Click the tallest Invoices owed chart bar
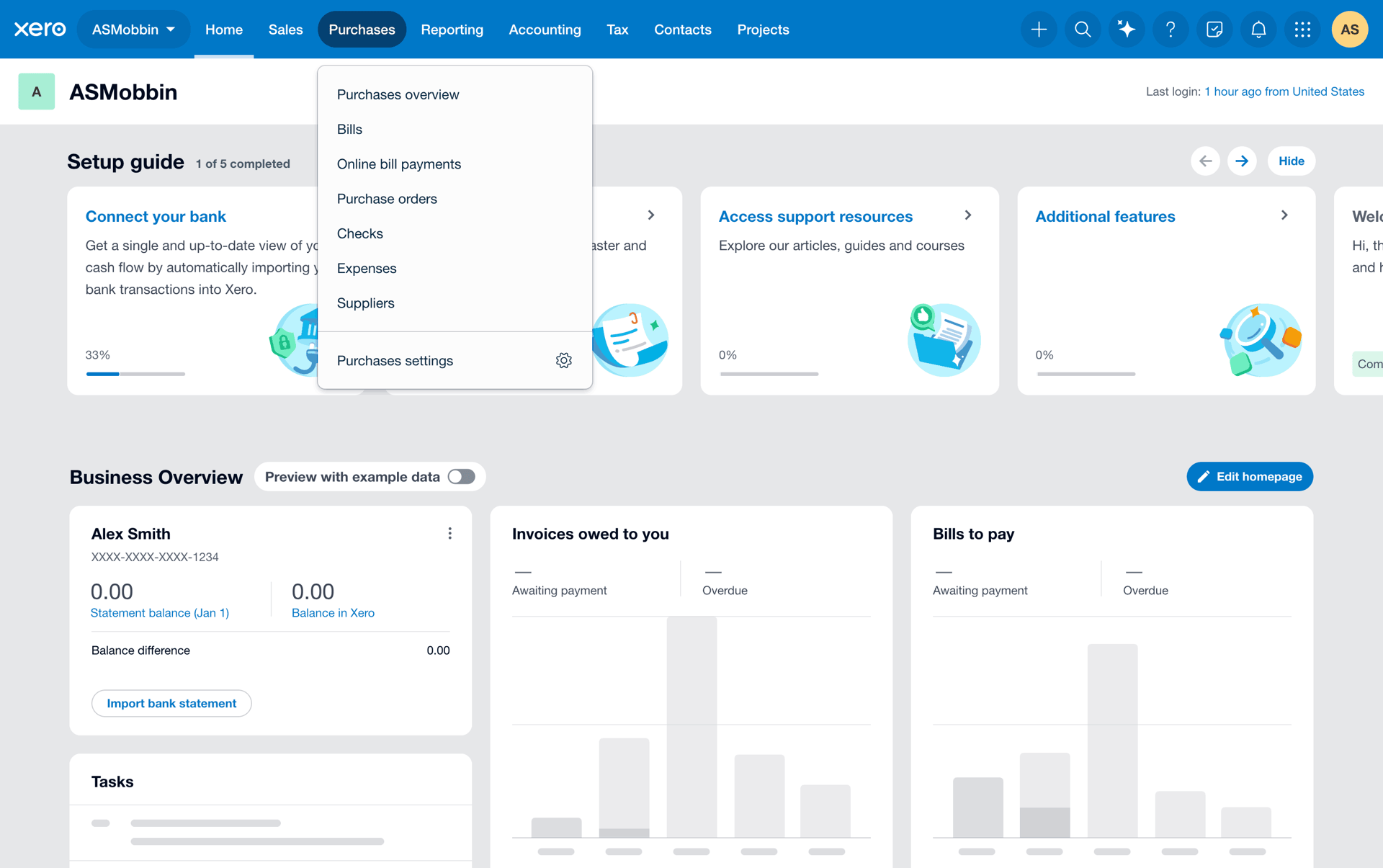The width and height of the screenshot is (1383, 868). (x=691, y=727)
